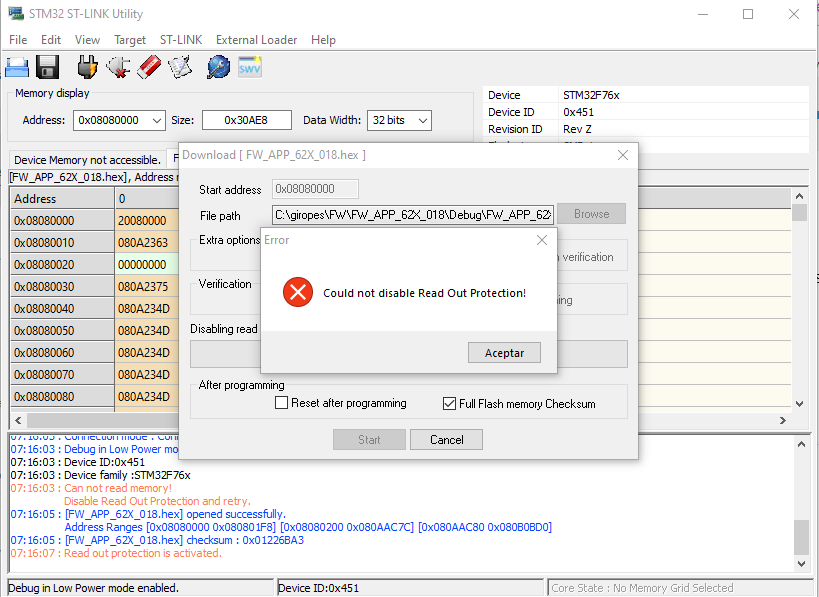819x597 pixels.
Task: Click memory grid scroll down arrow
Action: click(799, 403)
